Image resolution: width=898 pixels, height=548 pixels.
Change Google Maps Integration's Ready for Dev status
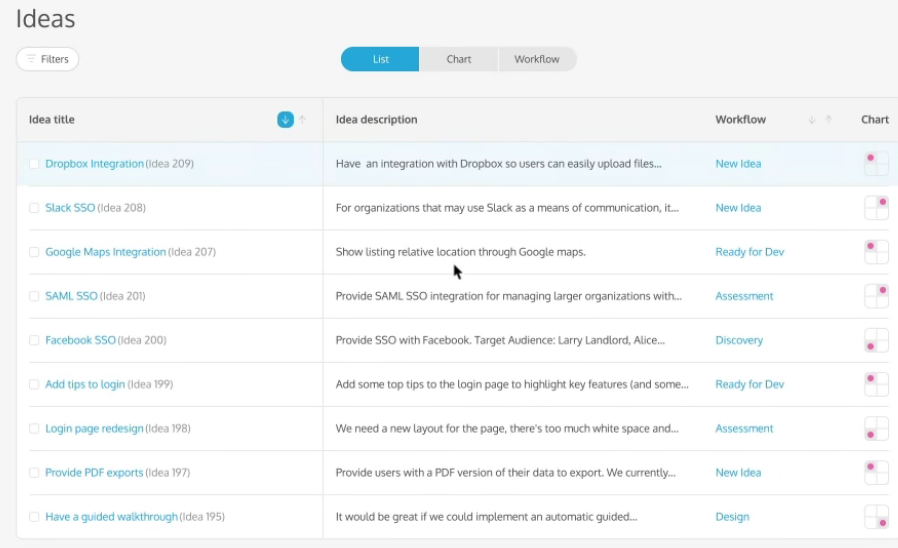tap(750, 252)
